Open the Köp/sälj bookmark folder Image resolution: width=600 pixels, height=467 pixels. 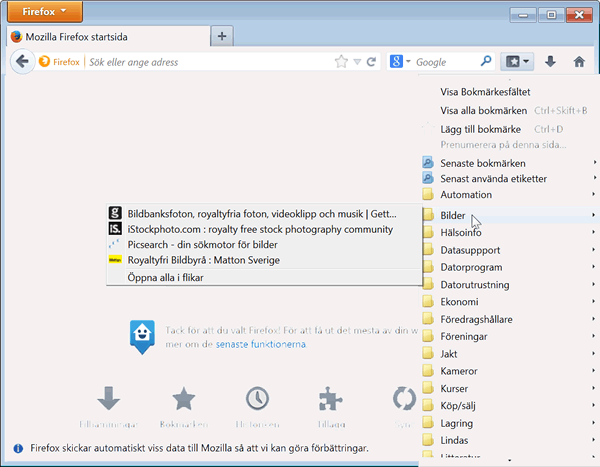pyautogui.click(x=509, y=406)
